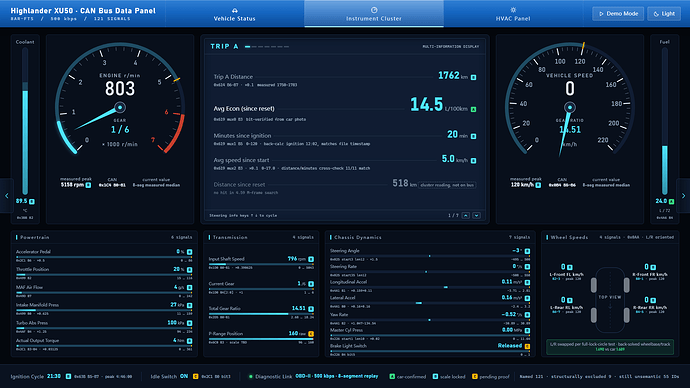Click the Total Gear Ratio progress bar
Viewport: 690px width, 388px height.
pyautogui.click(x=261, y=314)
